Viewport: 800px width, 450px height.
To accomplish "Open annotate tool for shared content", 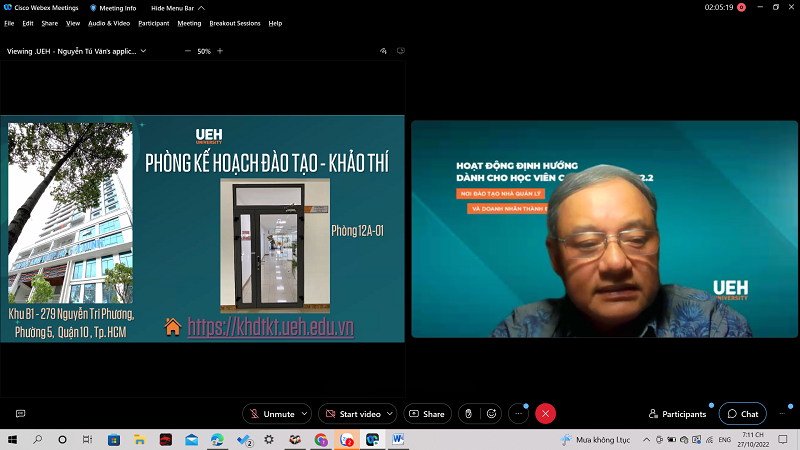I will pyautogui.click(x=383, y=51).
